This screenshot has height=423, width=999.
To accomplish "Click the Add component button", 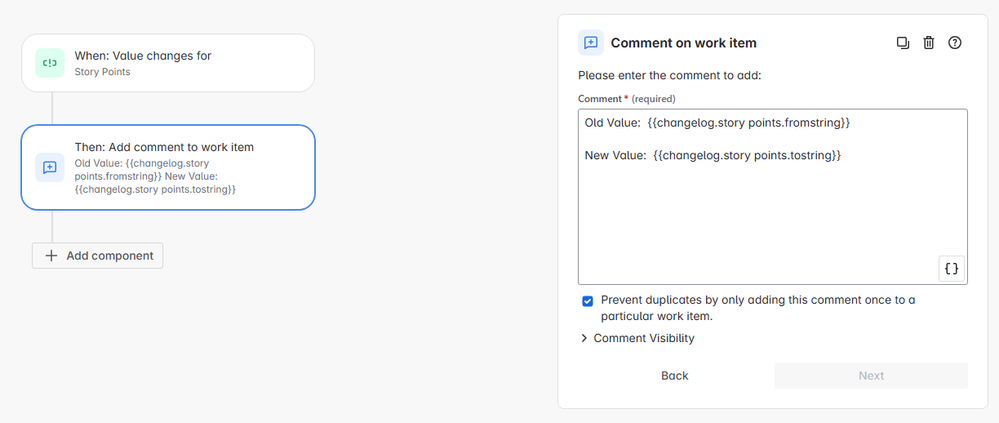I will pyautogui.click(x=98, y=255).
